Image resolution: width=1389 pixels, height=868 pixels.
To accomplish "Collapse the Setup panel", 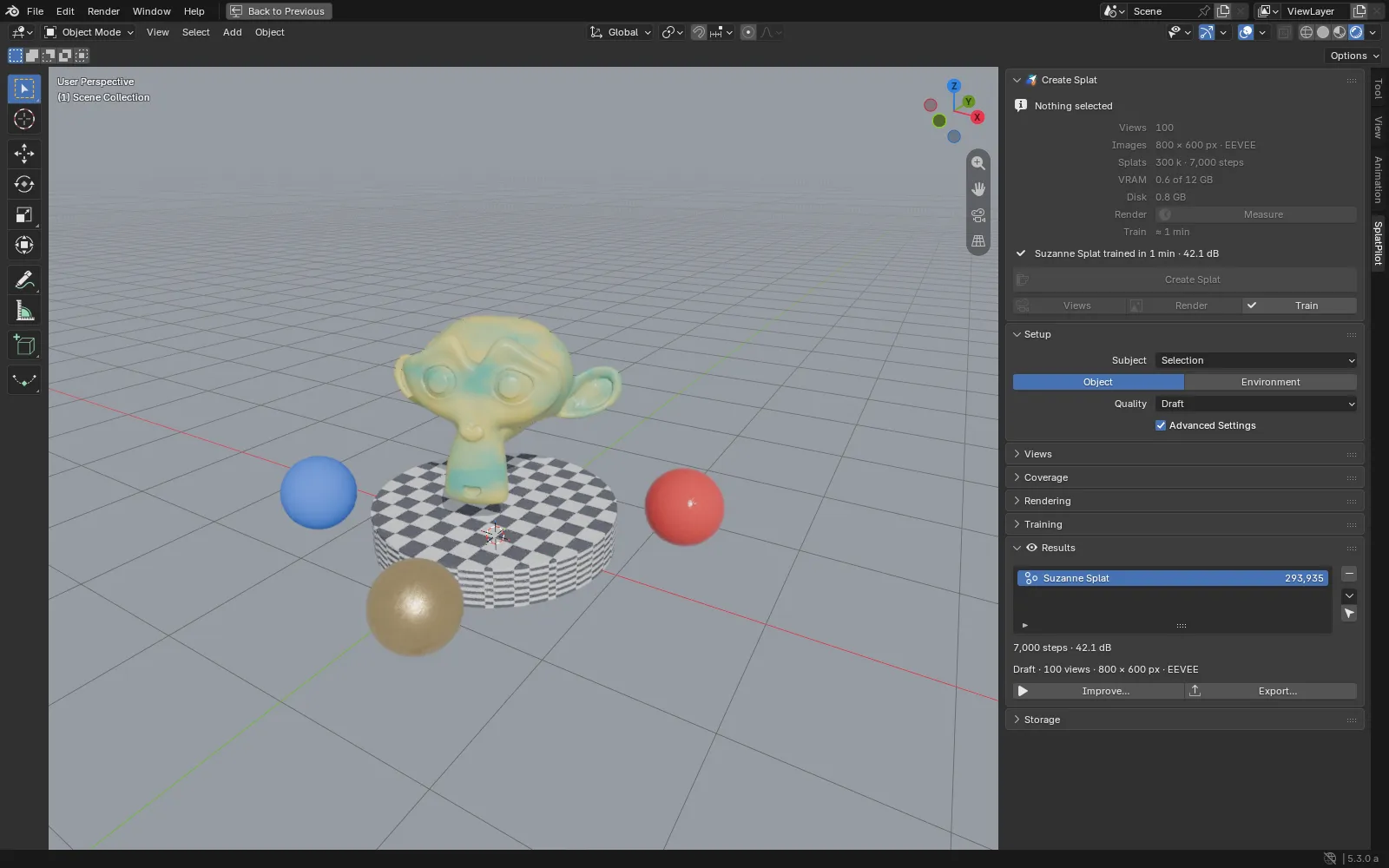I will (1185, 334).
